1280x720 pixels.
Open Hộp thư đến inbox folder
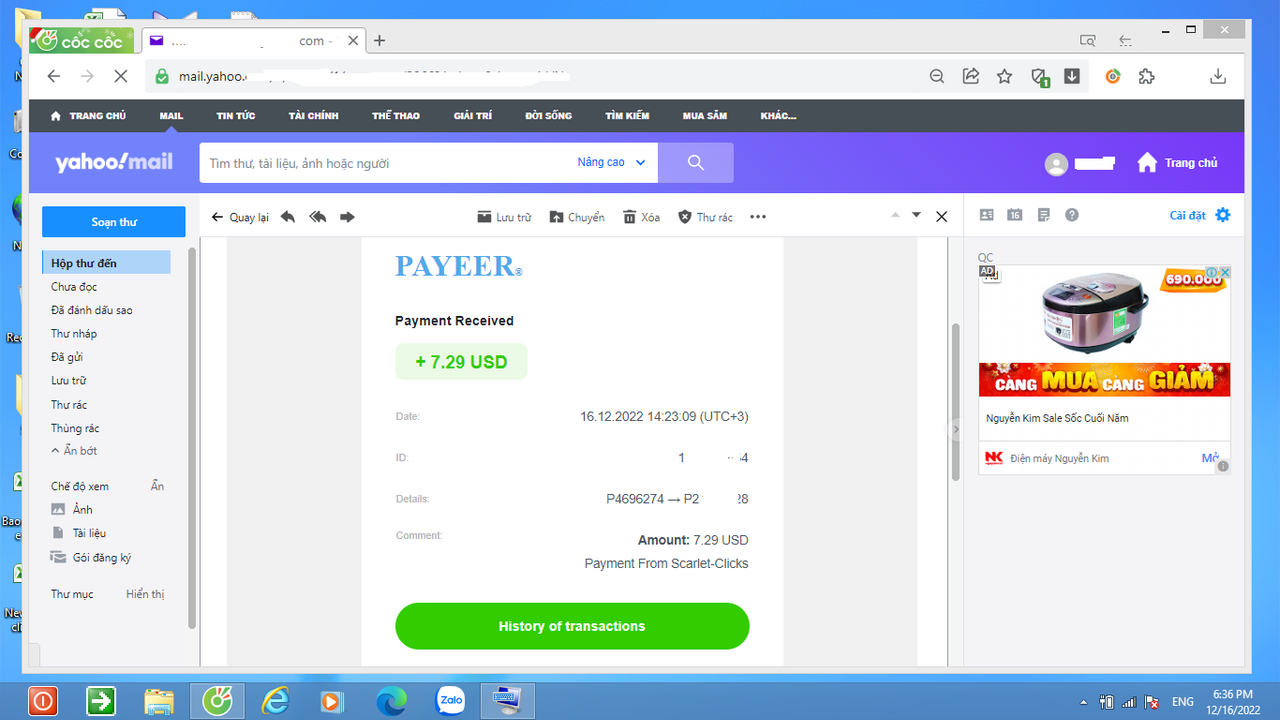click(x=106, y=263)
